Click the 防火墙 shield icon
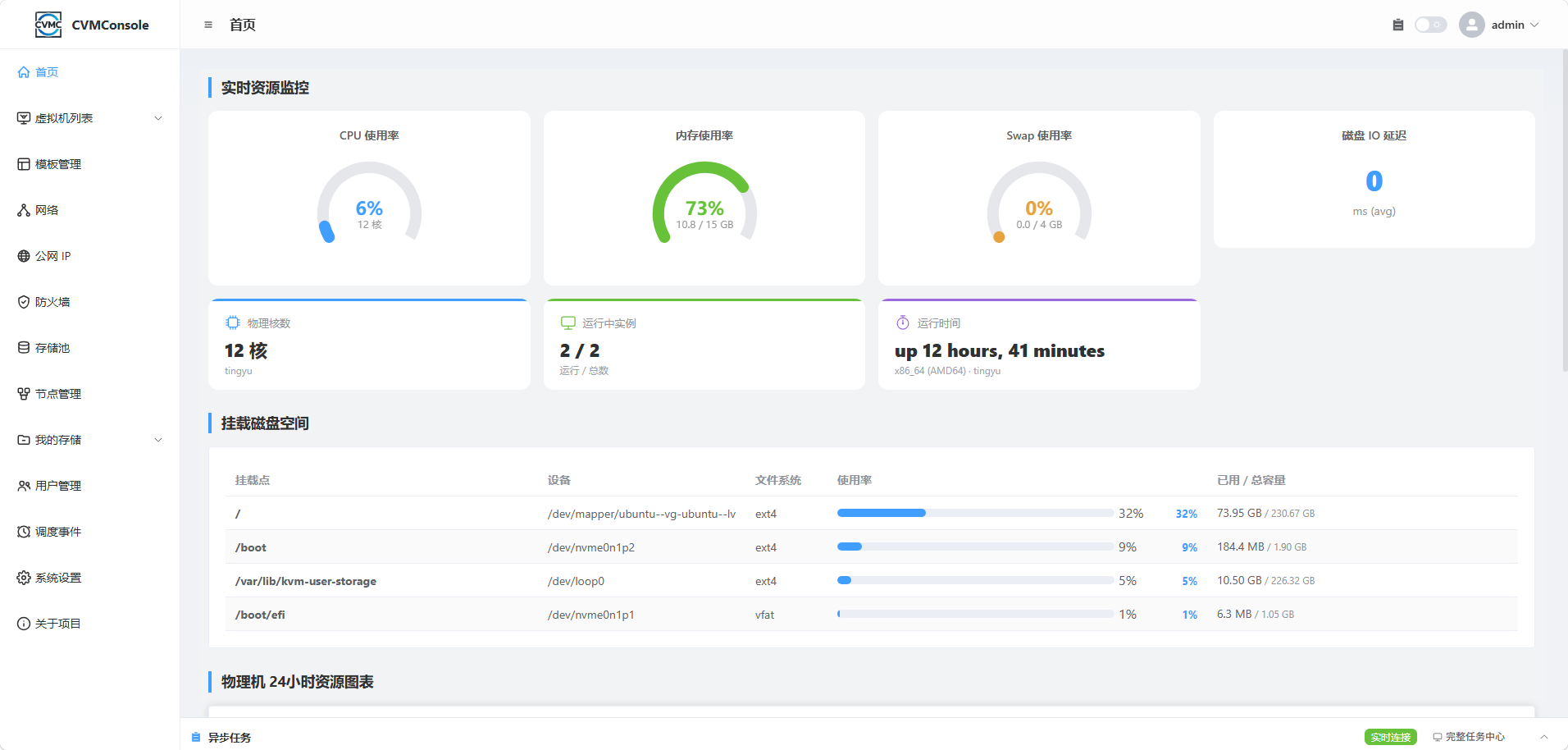 (x=24, y=302)
